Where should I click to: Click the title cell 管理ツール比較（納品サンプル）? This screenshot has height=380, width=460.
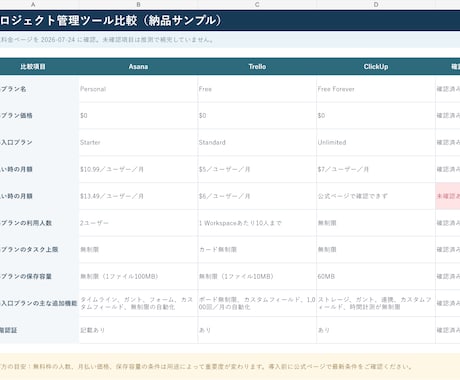(230, 21)
